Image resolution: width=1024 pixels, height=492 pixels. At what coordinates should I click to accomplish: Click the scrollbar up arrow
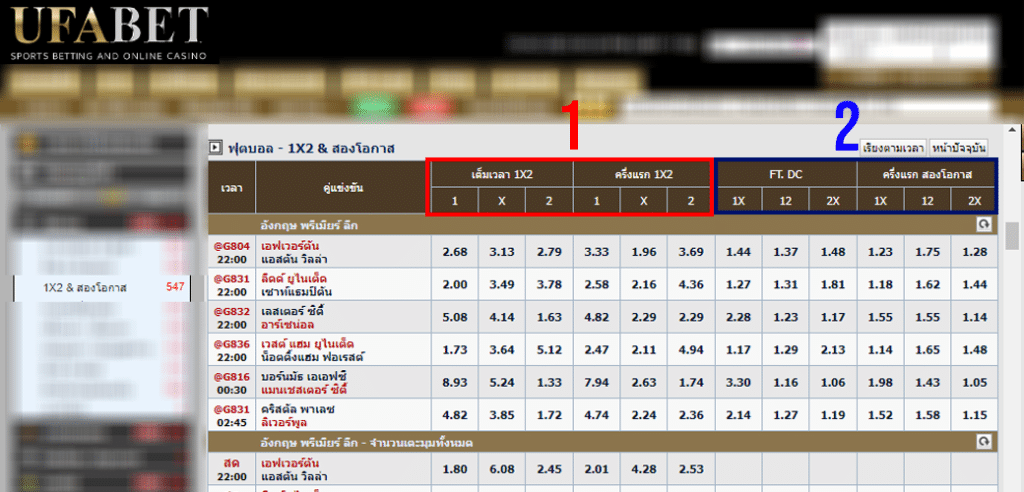[x=1013, y=129]
